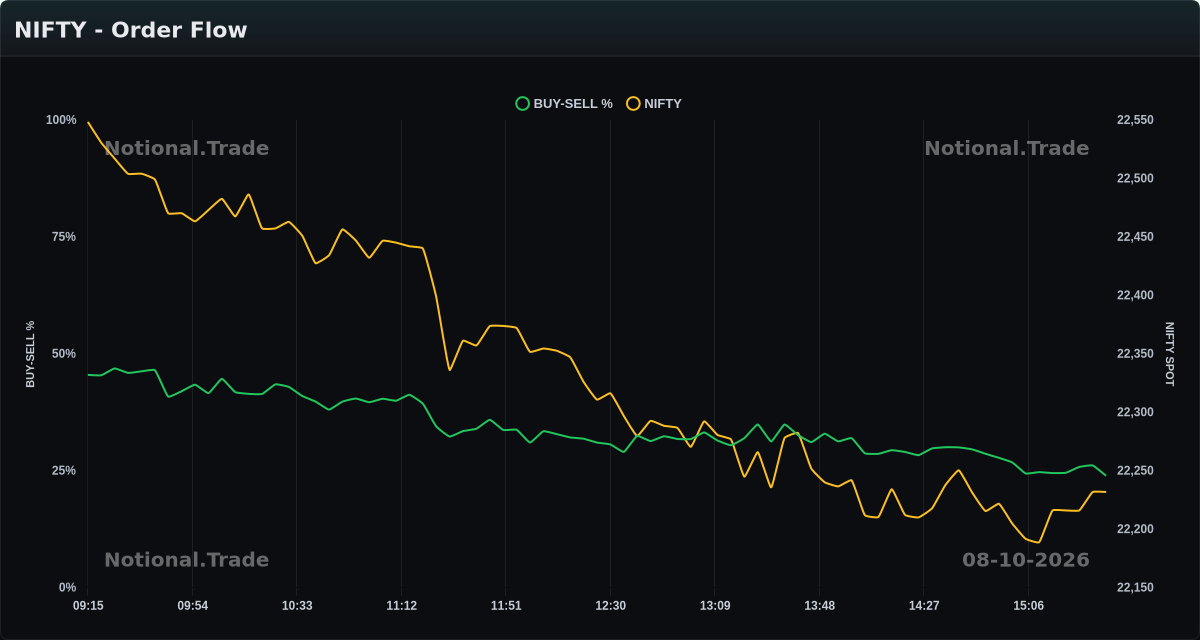
Task: Click the 22,450 right axis label
Action: (x=1135, y=237)
